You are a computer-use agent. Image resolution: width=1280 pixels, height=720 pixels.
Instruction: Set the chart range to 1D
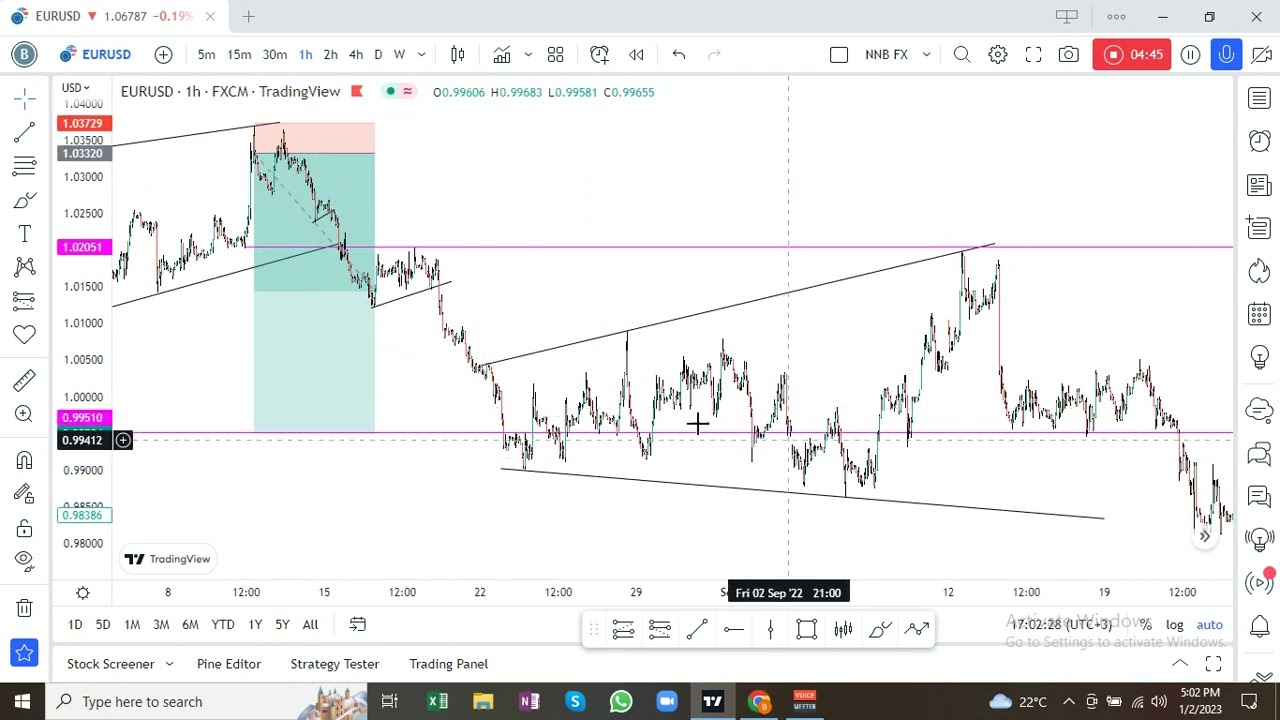coord(75,625)
